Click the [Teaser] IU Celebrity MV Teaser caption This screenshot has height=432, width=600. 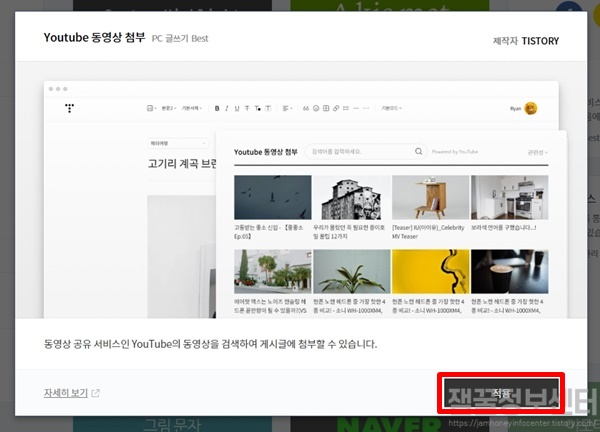click(x=428, y=232)
